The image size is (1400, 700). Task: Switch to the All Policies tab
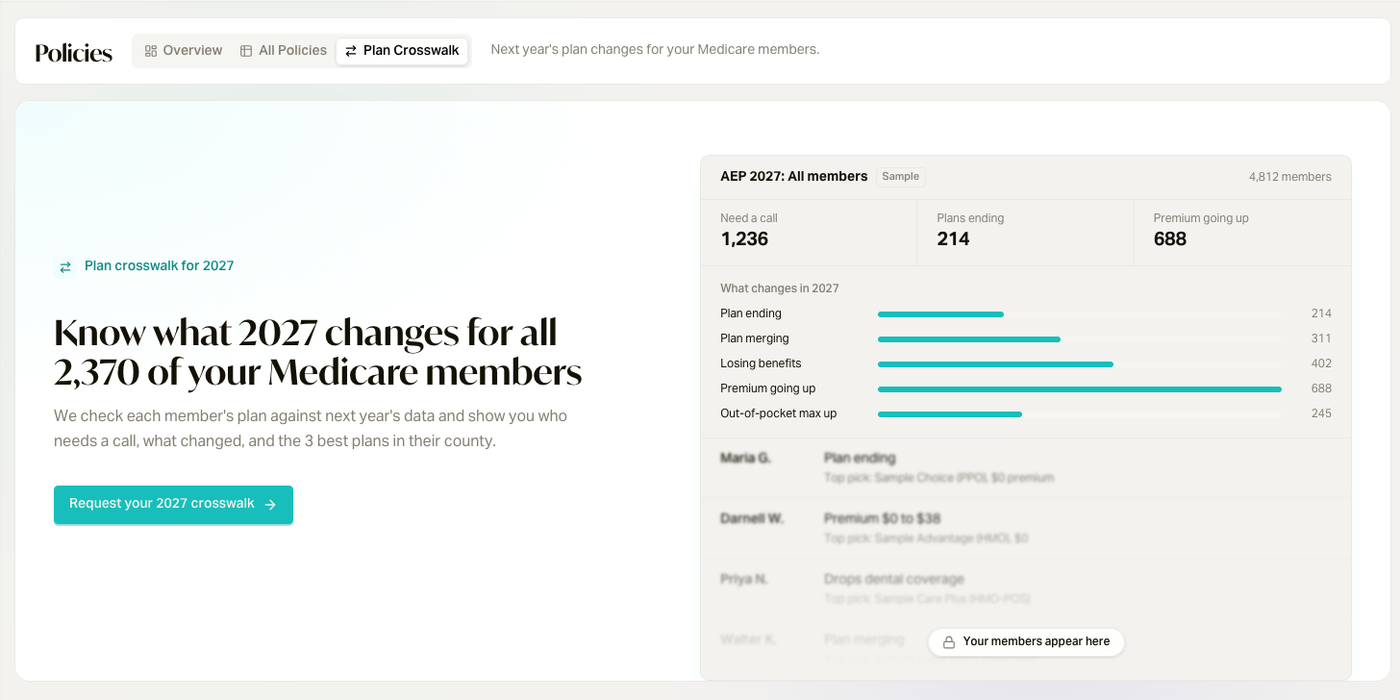tap(283, 50)
